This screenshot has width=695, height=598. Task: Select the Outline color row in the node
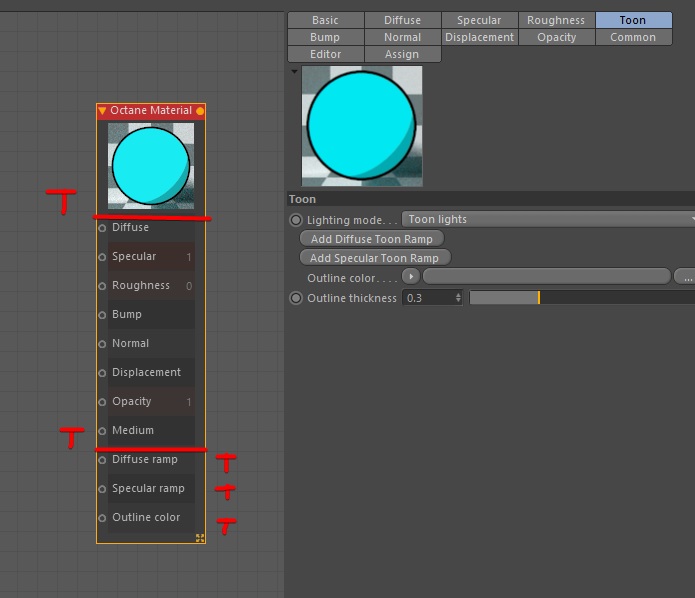151,518
